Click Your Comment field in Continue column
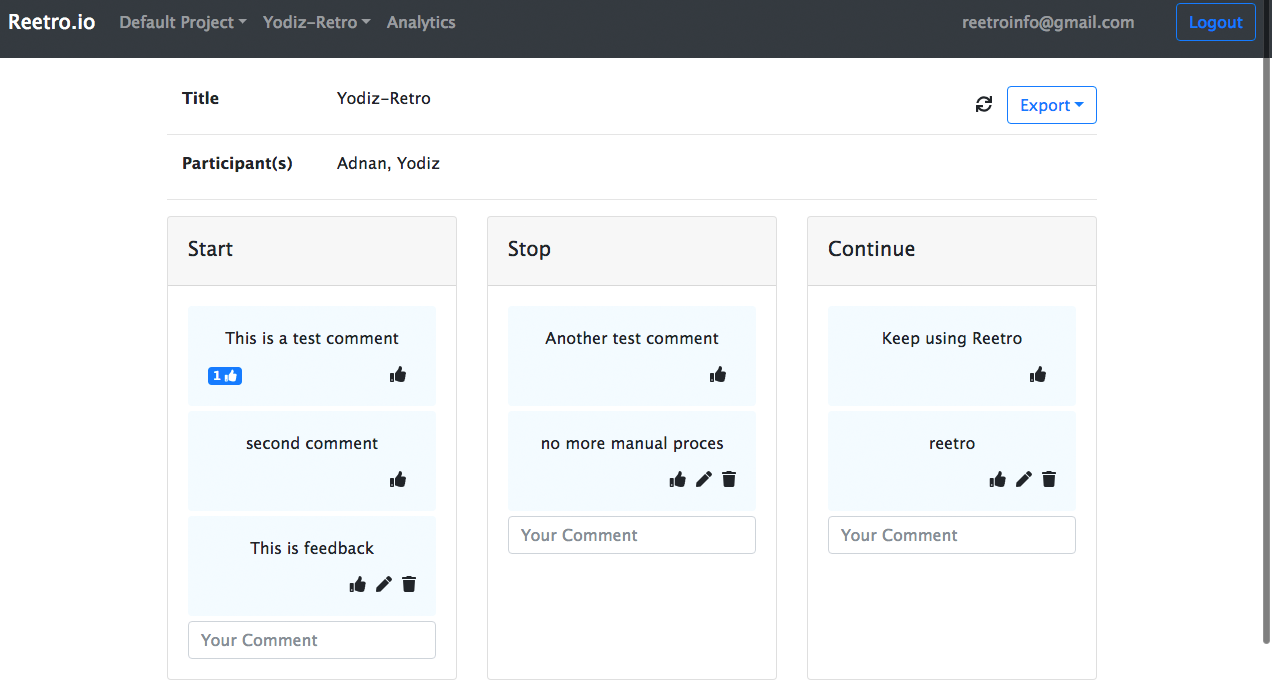 [952, 535]
